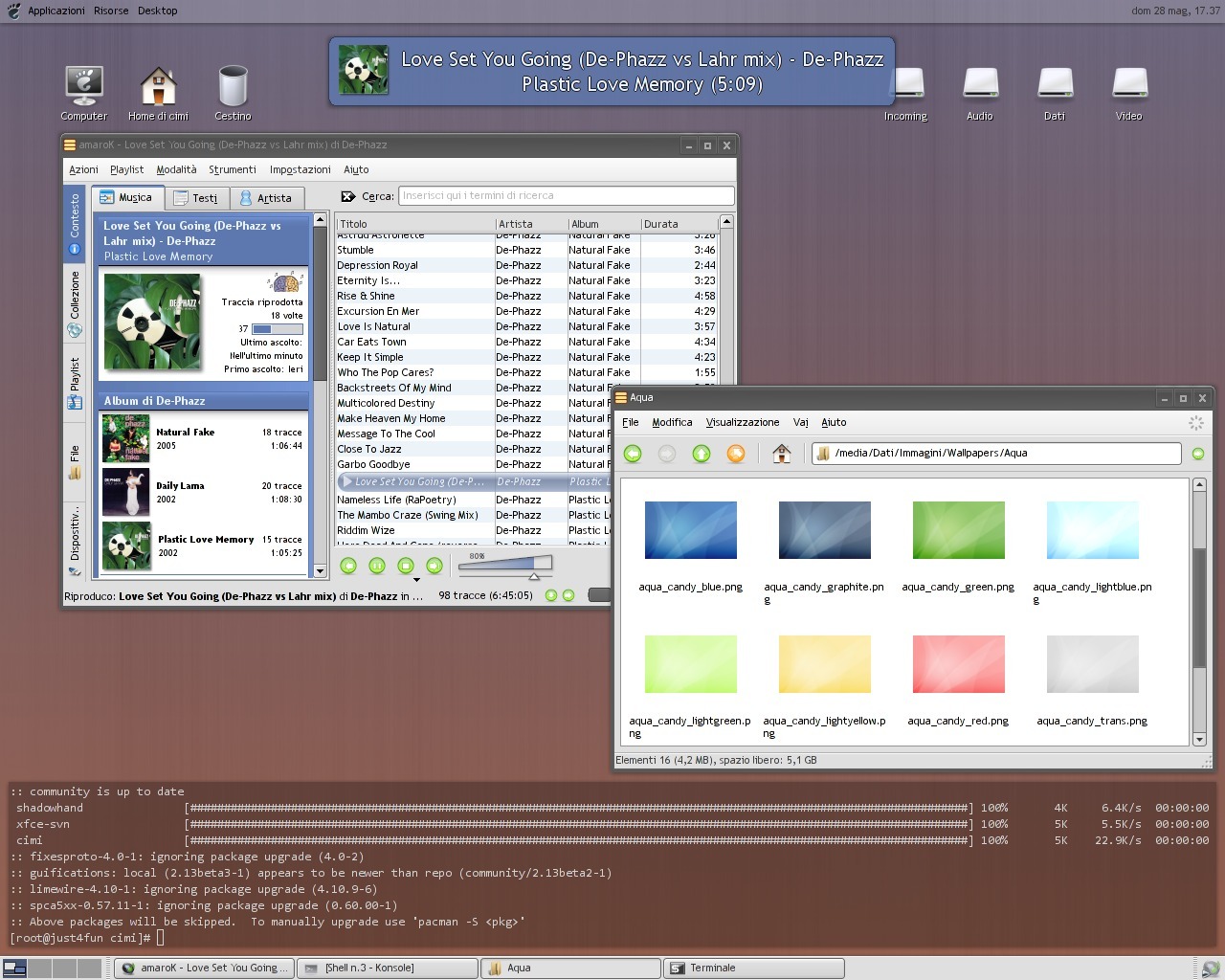Open the File sidebar tab in amaroK
1225x980 pixels.
75,461
